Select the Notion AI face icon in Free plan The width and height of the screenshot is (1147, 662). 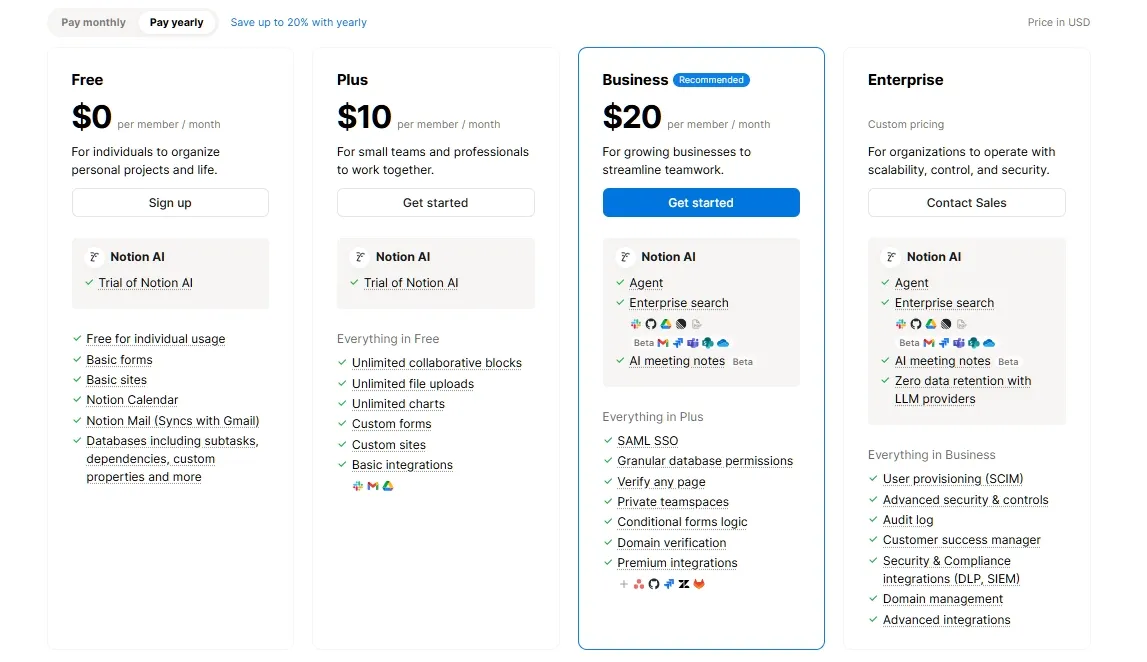point(92,256)
